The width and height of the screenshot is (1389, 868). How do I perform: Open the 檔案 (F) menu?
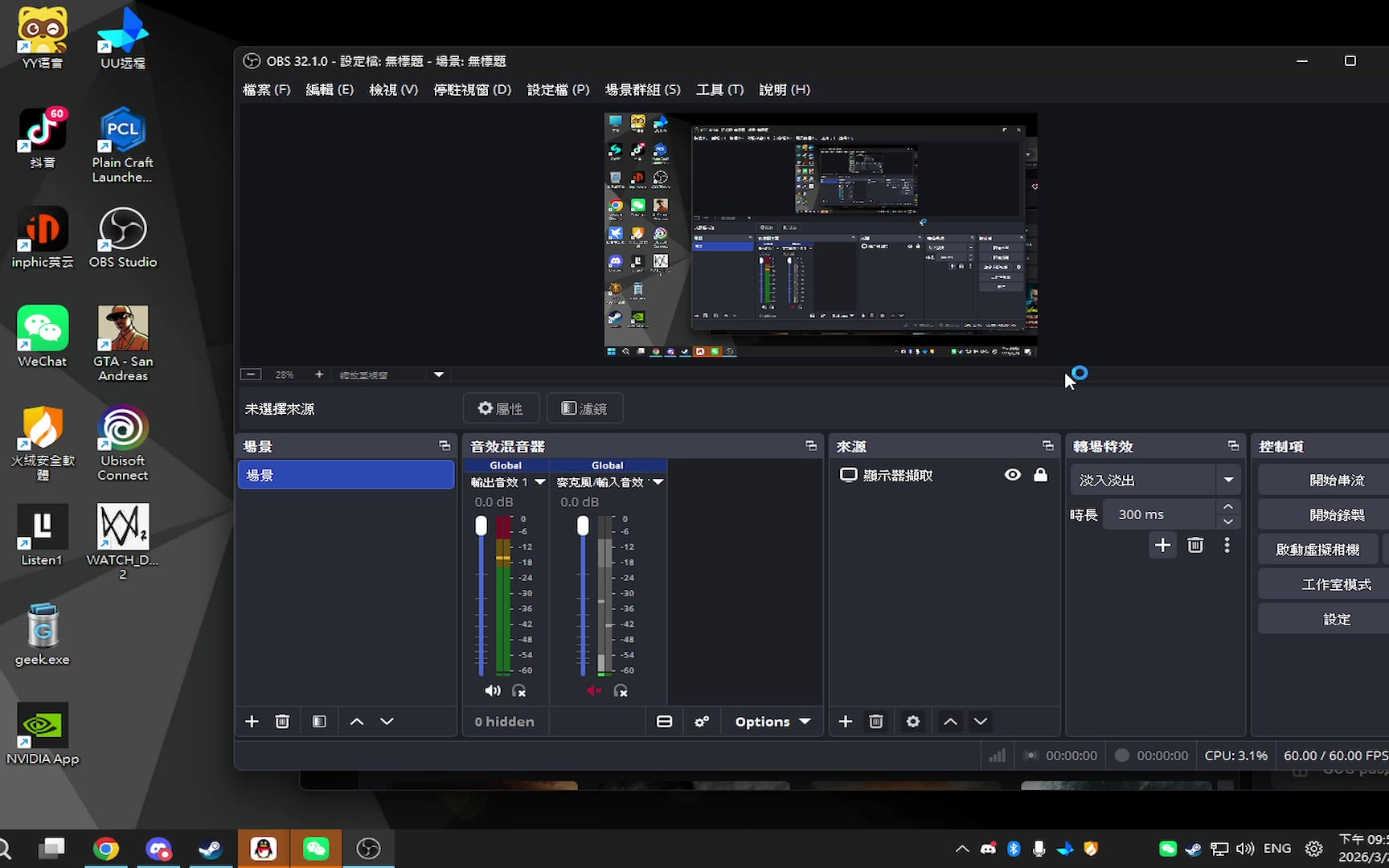coord(266,90)
